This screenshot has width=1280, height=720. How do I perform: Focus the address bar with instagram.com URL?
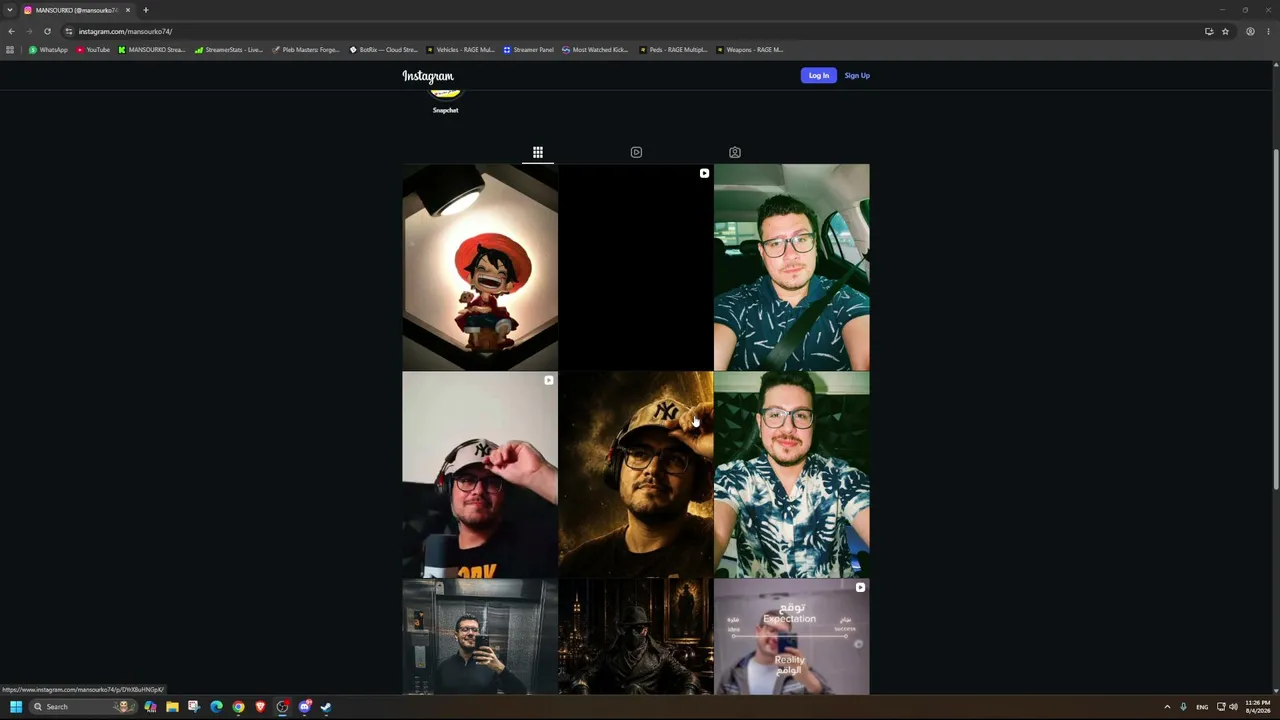pos(630,31)
